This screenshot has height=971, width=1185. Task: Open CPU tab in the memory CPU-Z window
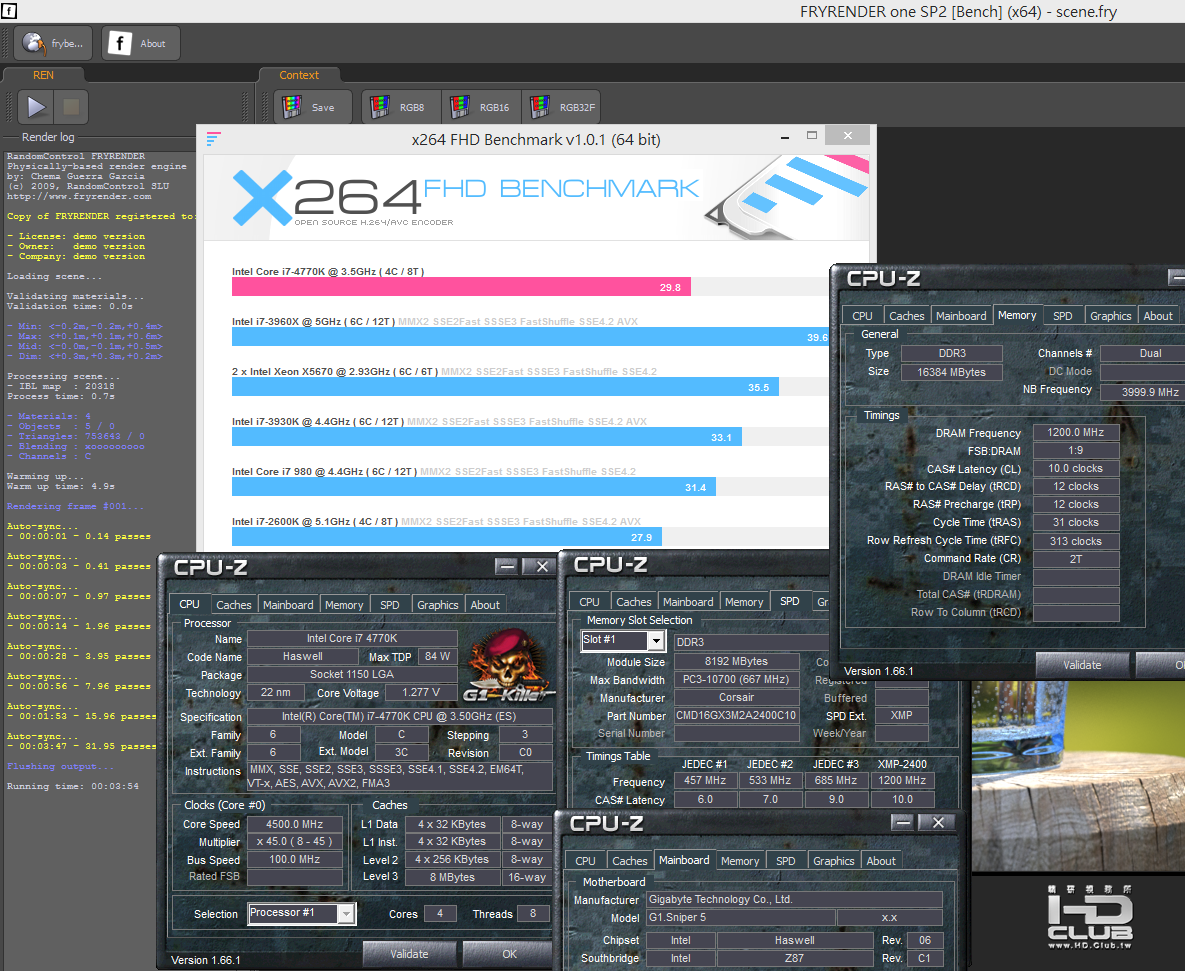pos(862,316)
